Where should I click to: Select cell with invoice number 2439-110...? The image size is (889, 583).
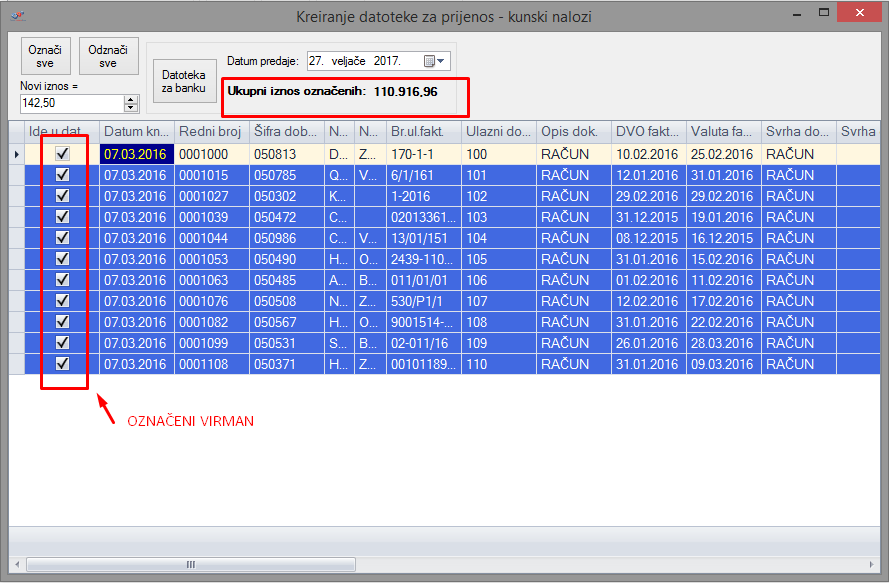coord(424,259)
